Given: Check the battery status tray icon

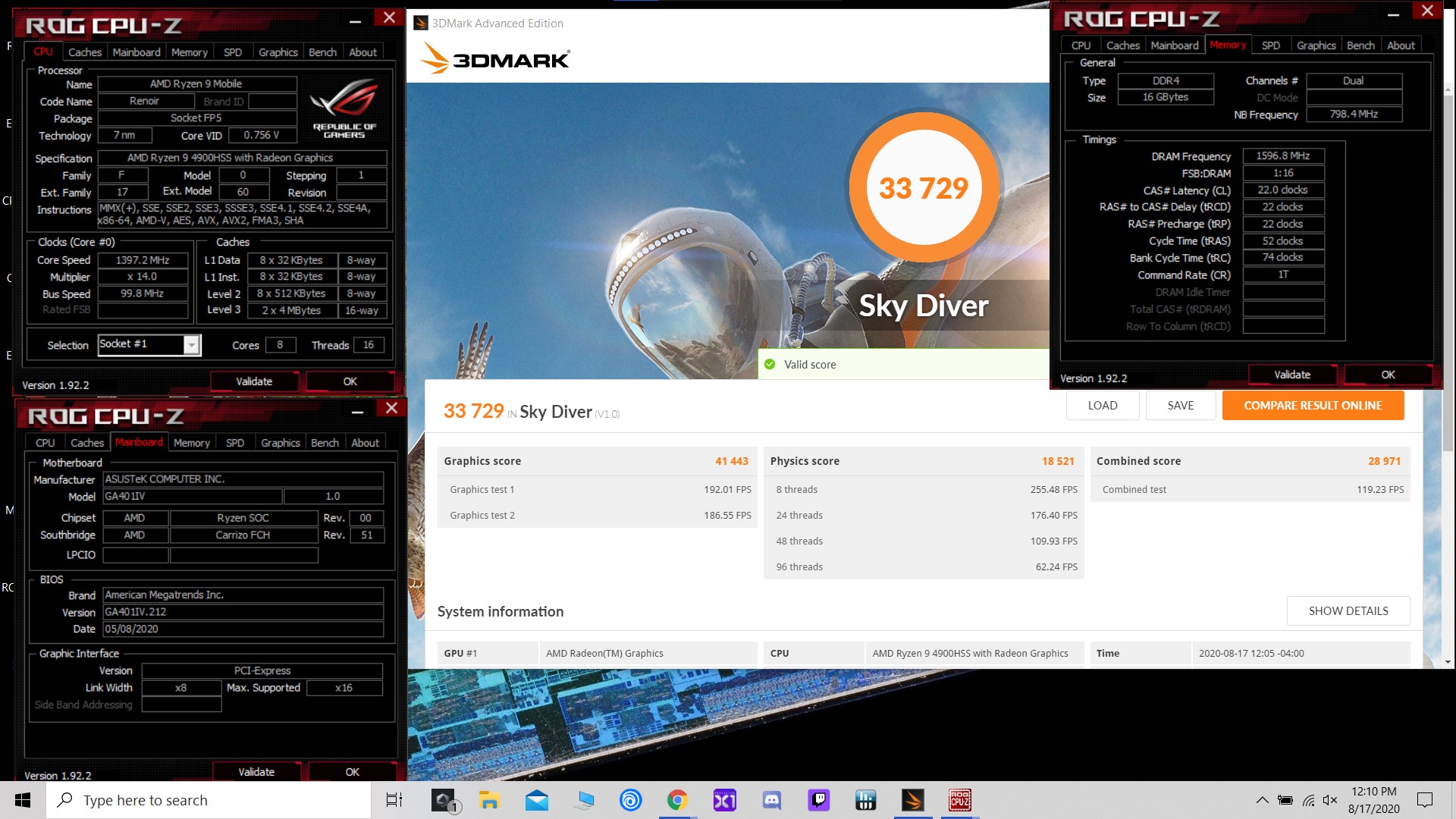Looking at the screenshot, I should [1285, 800].
